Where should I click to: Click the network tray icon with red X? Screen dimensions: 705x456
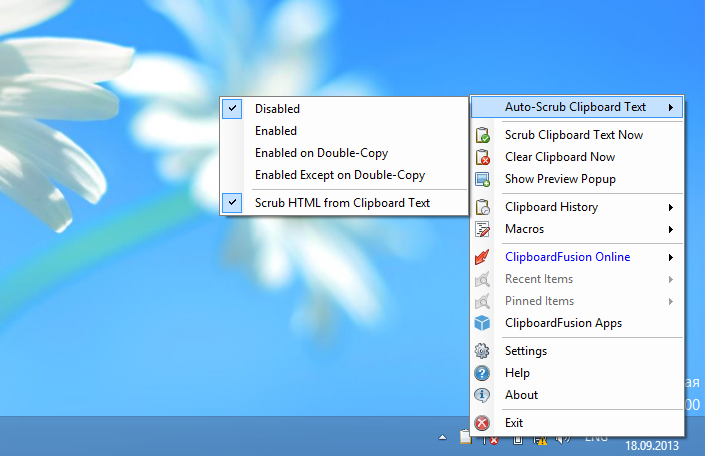tap(490, 439)
